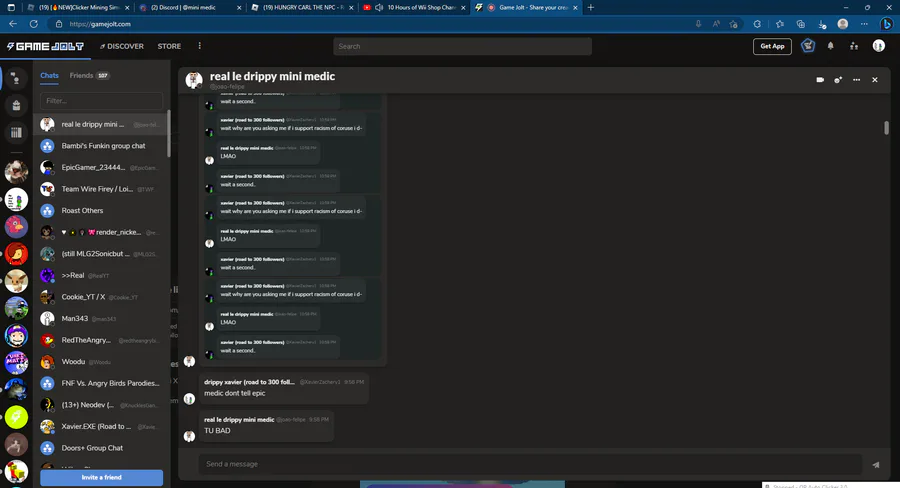Click the chat messages scrollbar

tap(886, 127)
